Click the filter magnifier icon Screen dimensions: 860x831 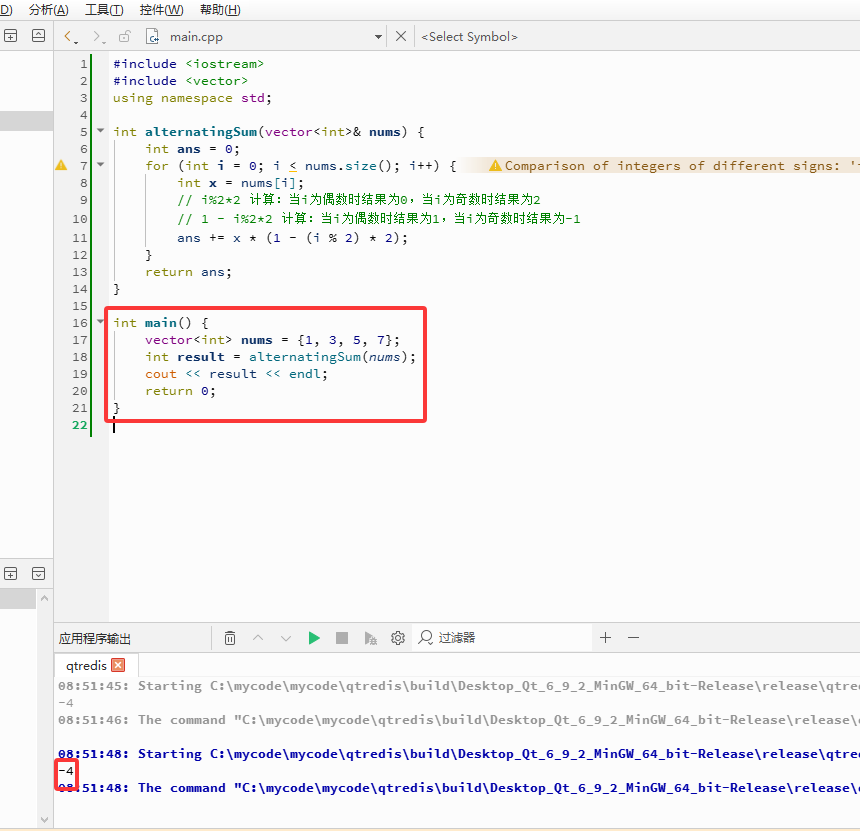click(x=426, y=637)
